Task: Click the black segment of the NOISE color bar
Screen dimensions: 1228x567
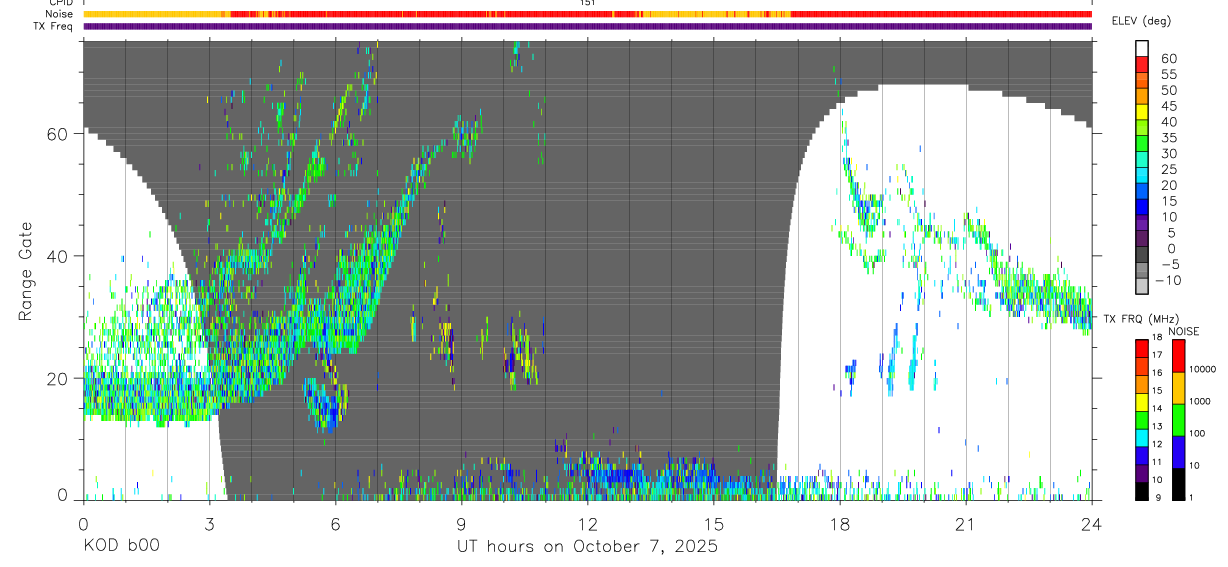Action: point(1178,484)
